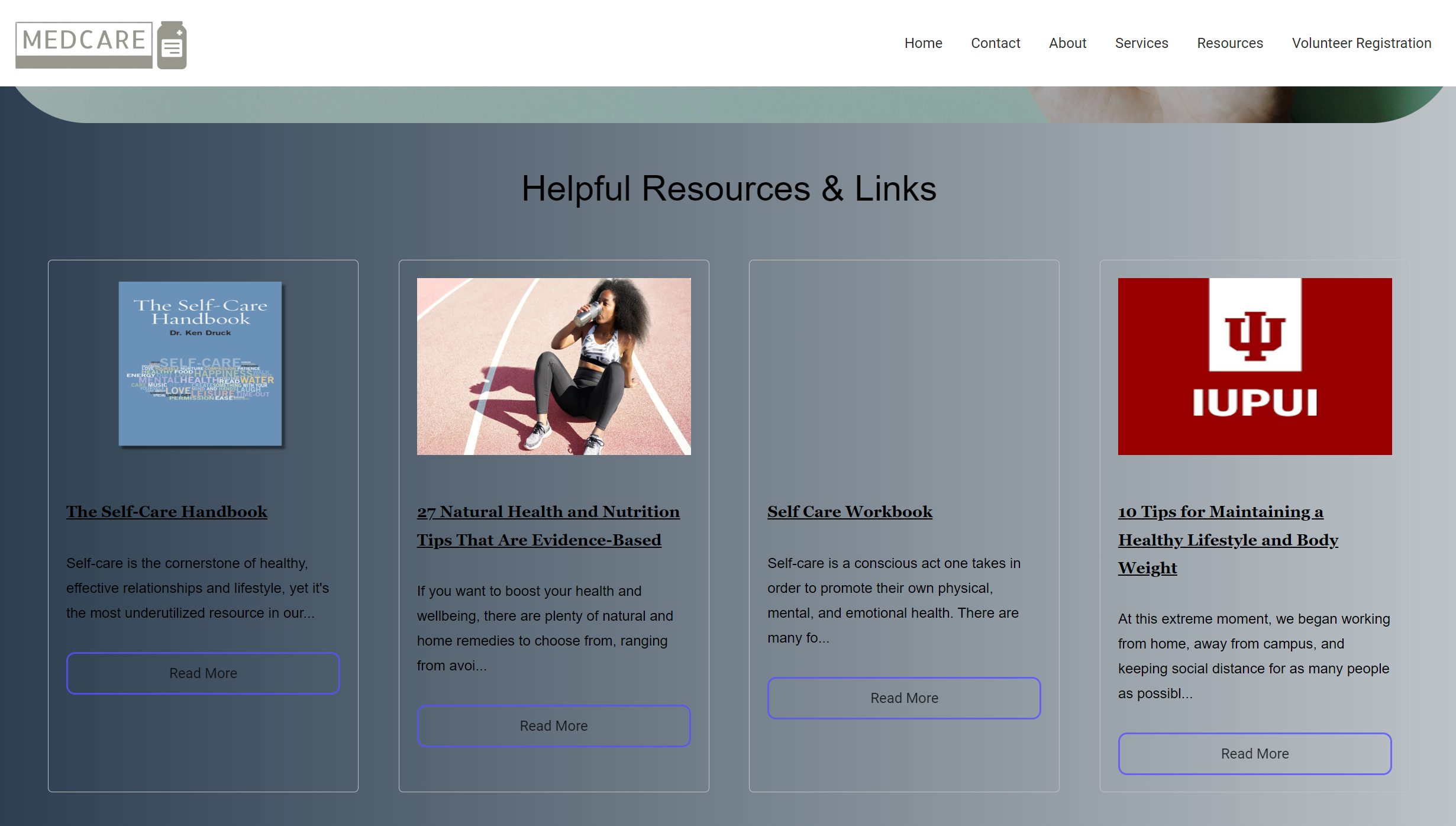Open The Self-Care Handbook title link
The width and height of the screenshot is (1456, 826).
pos(167,512)
